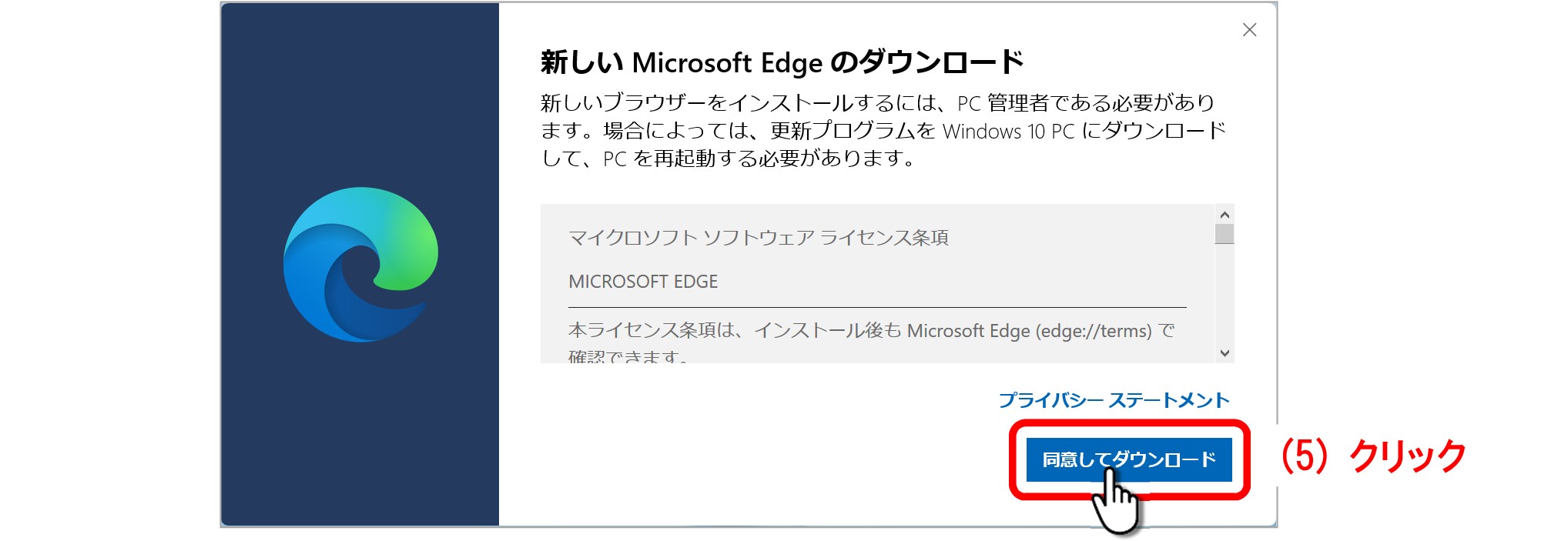Viewport: 1568px width, 541px height.
Task: Click the Microsoft Edge logo
Action: [360, 264]
